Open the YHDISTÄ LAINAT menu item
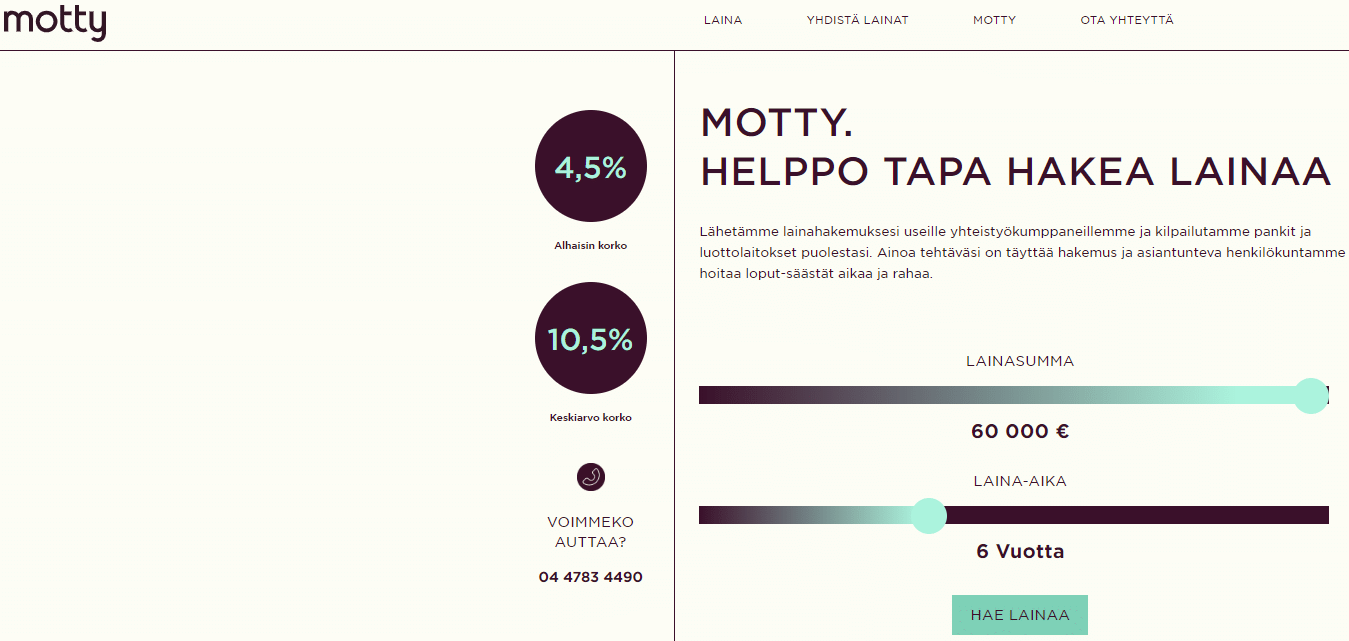1349x641 pixels. pyautogui.click(x=857, y=20)
